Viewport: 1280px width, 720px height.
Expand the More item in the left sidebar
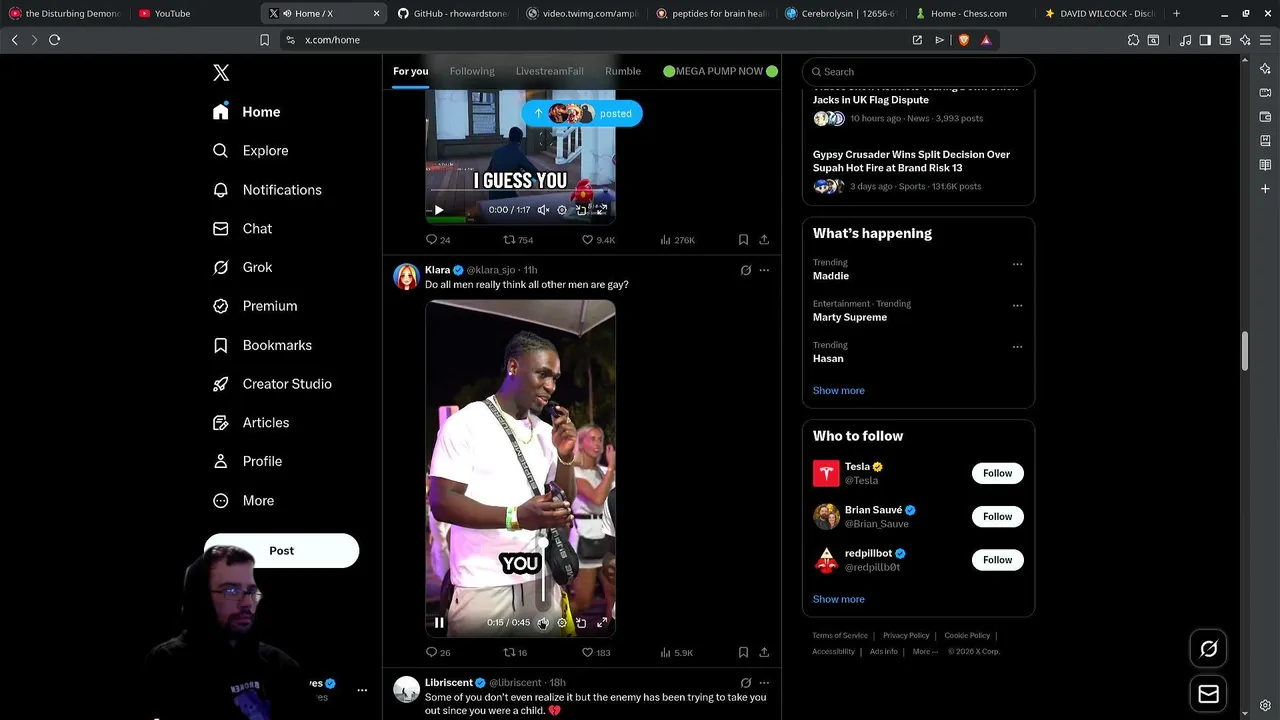[x=243, y=501]
